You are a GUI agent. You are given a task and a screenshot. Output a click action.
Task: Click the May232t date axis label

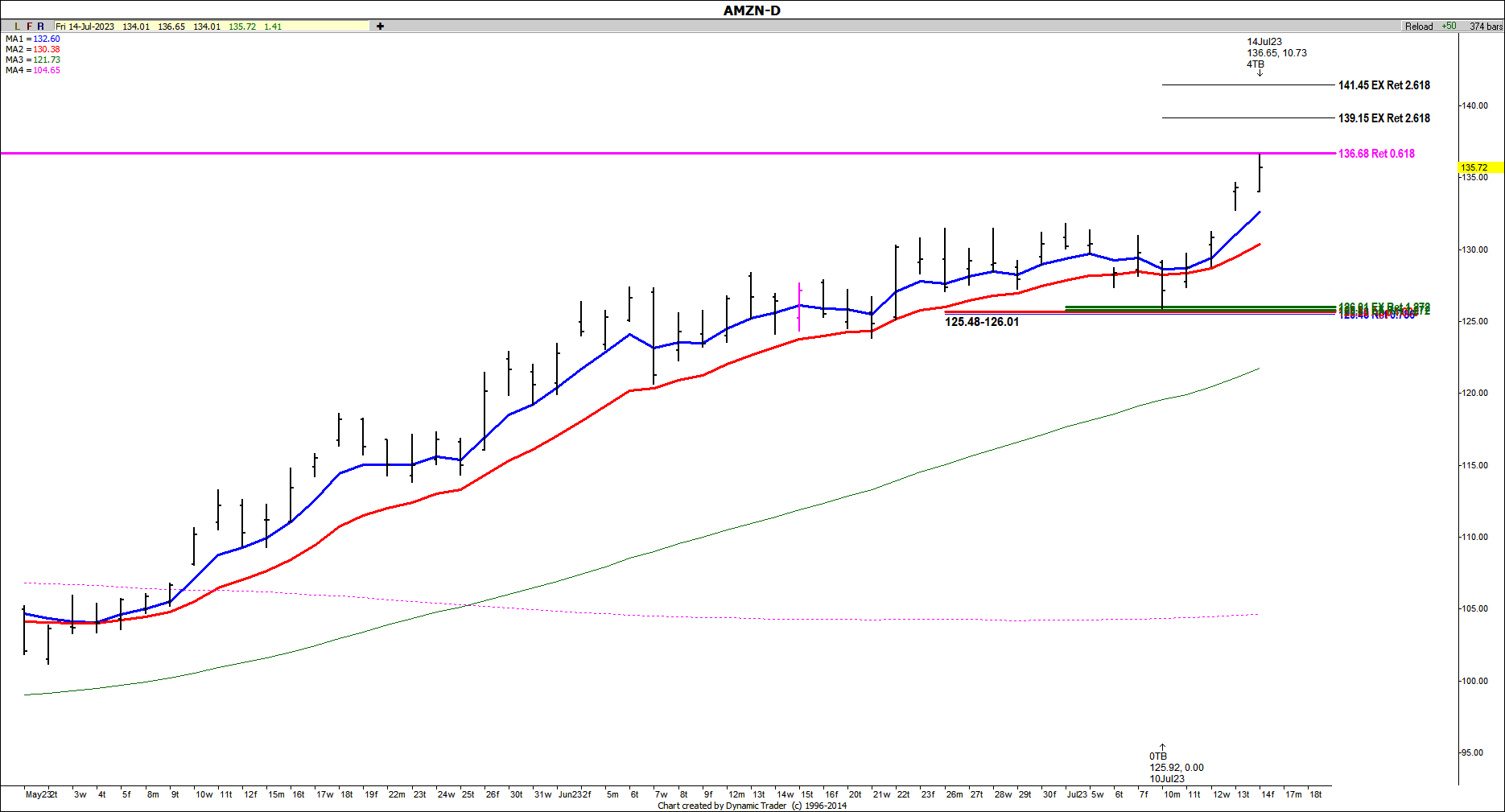[41, 794]
